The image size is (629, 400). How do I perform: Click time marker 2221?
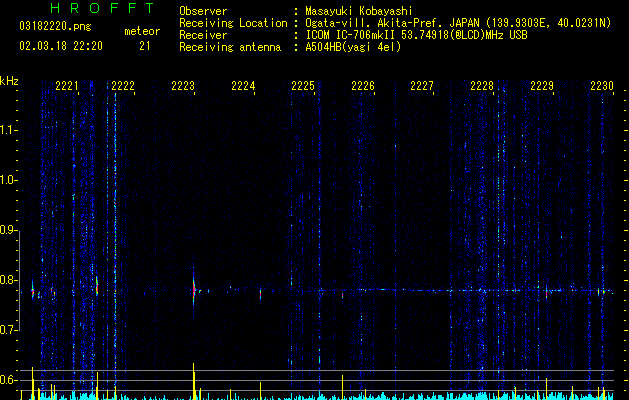[67, 86]
